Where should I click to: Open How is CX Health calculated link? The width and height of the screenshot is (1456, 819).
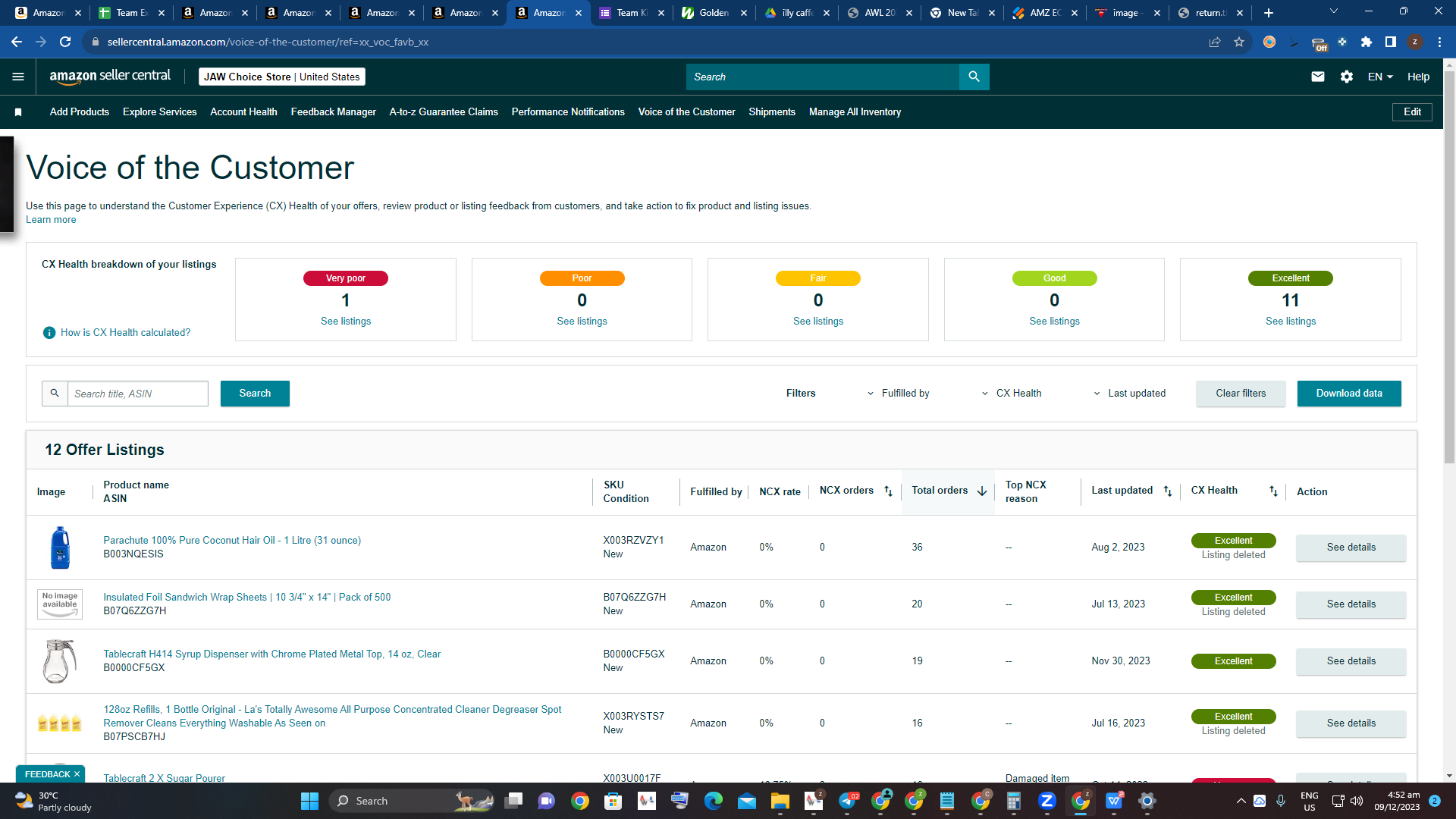(x=126, y=333)
